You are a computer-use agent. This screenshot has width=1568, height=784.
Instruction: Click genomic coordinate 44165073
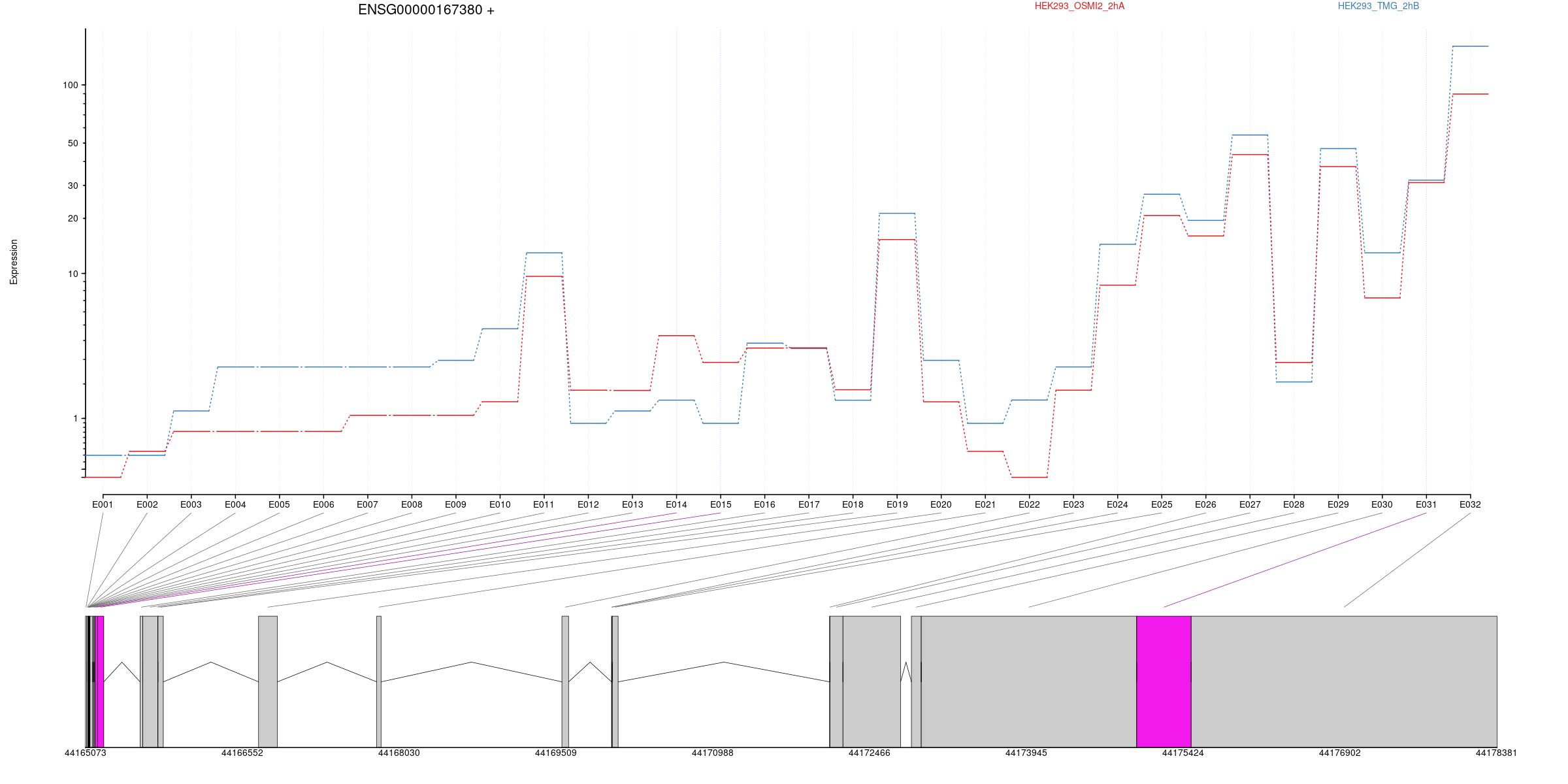pyautogui.click(x=85, y=753)
